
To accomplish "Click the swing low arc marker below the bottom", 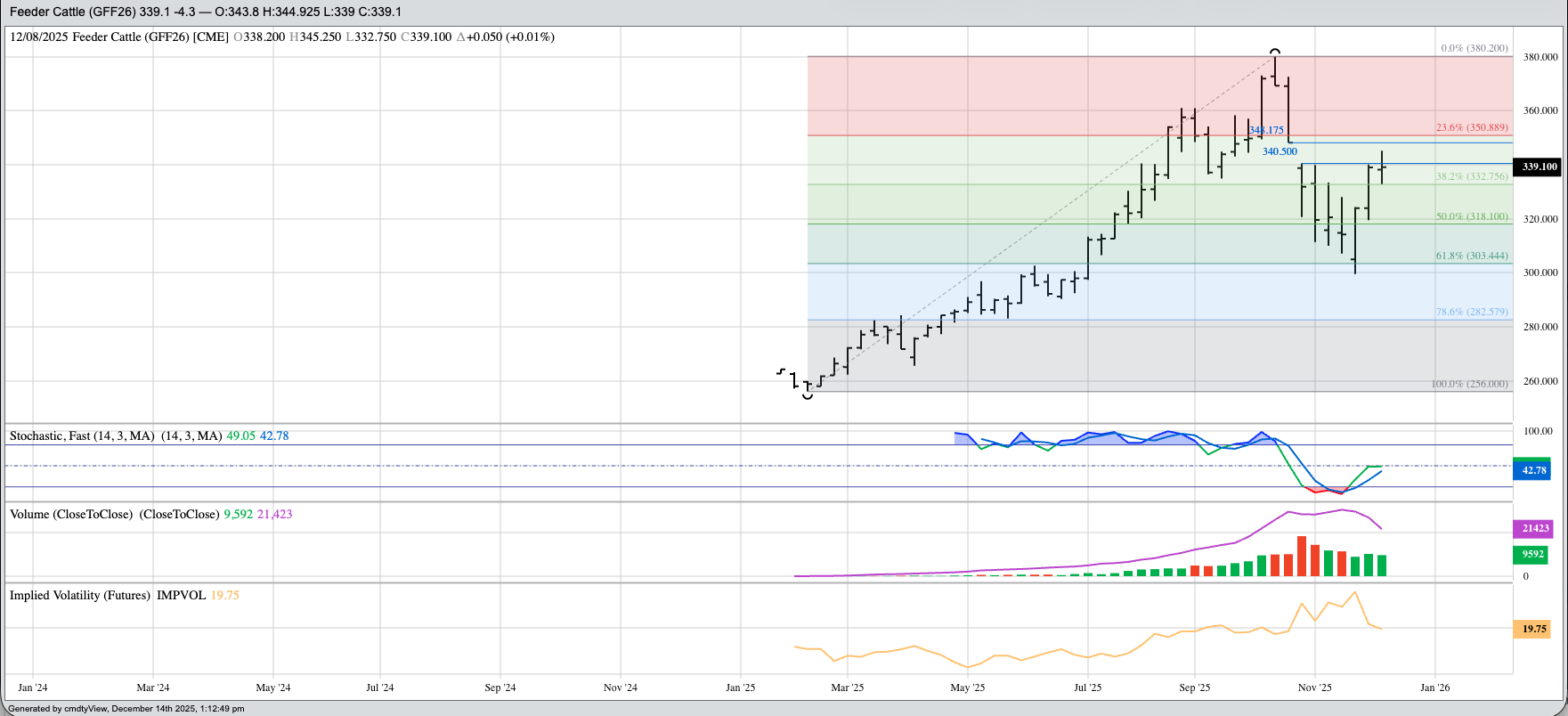I will (808, 395).
